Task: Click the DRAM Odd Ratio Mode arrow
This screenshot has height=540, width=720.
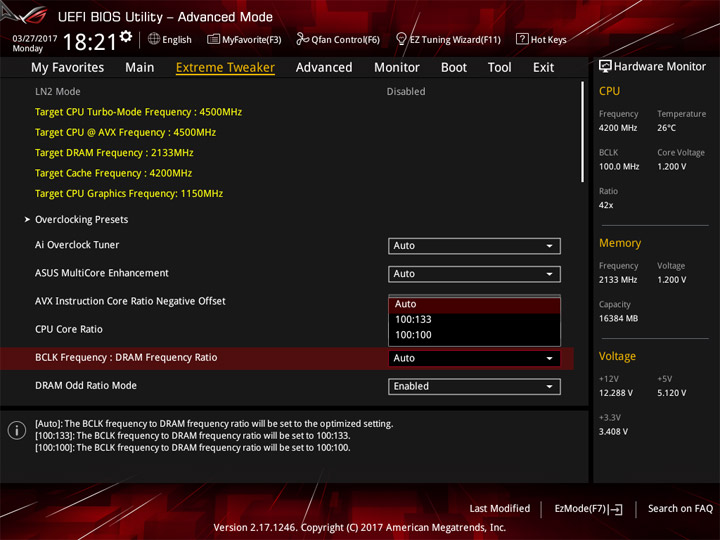Action: coord(549,387)
